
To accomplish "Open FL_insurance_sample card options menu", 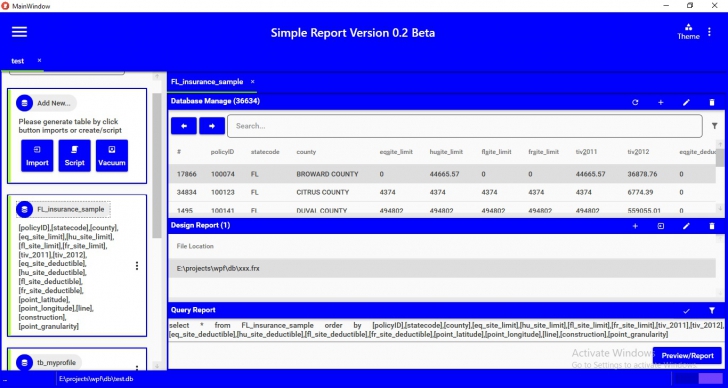I will click(136, 266).
